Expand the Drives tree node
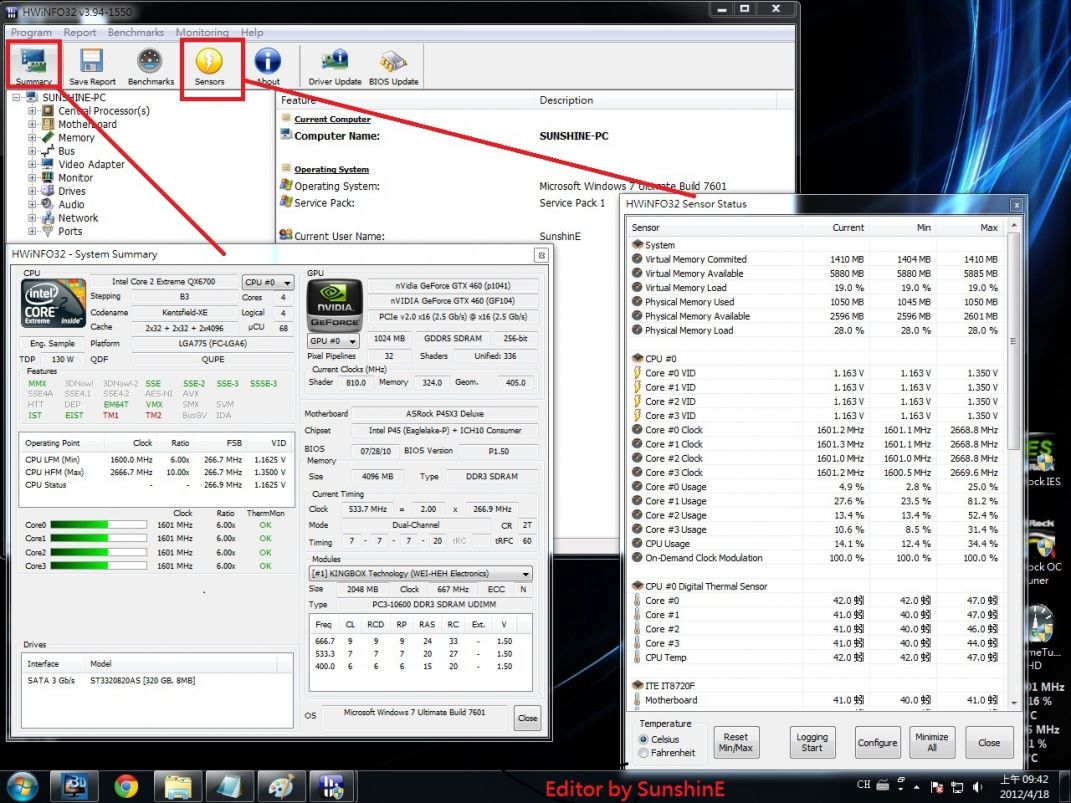Image resolution: width=1071 pixels, height=803 pixels. (31, 191)
